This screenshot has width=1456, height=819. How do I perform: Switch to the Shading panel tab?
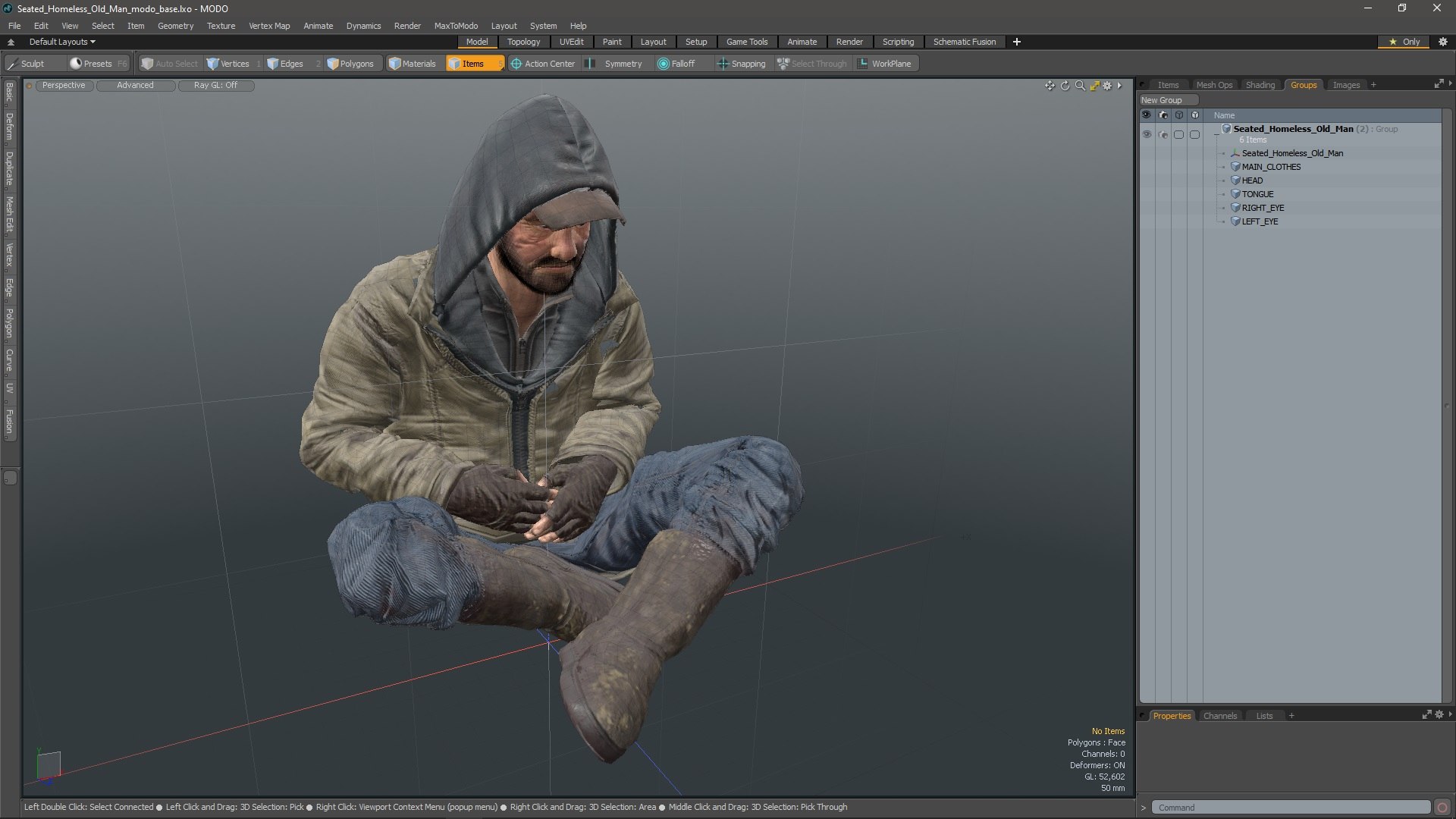(1260, 85)
